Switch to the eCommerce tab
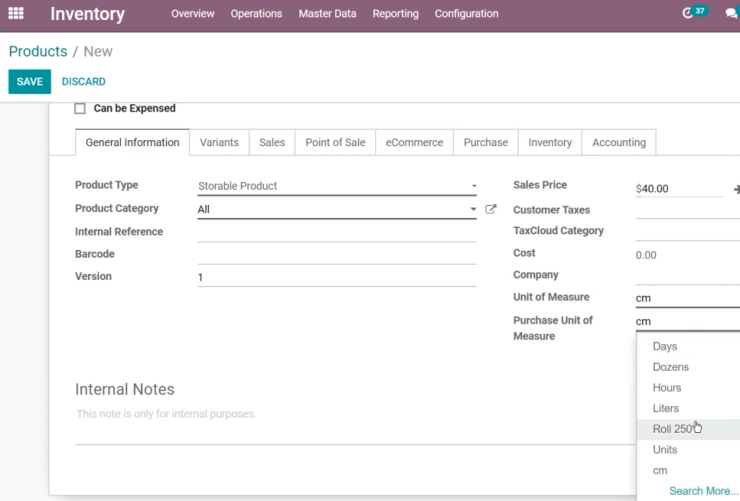Viewport: 740px width, 501px height. pos(414,142)
